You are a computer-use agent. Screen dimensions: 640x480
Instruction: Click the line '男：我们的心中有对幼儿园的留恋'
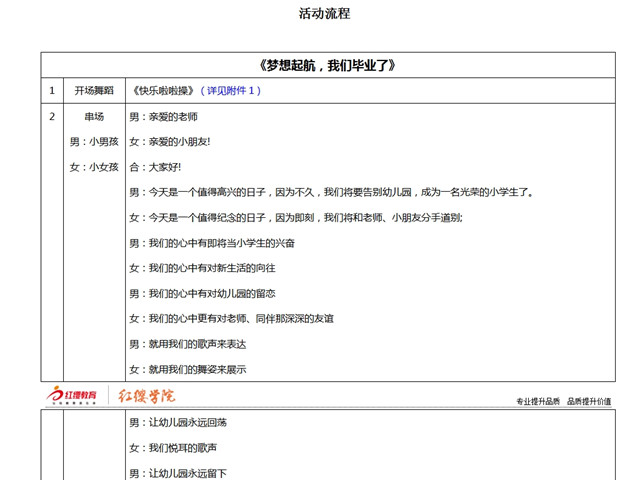click(x=202, y=293)
